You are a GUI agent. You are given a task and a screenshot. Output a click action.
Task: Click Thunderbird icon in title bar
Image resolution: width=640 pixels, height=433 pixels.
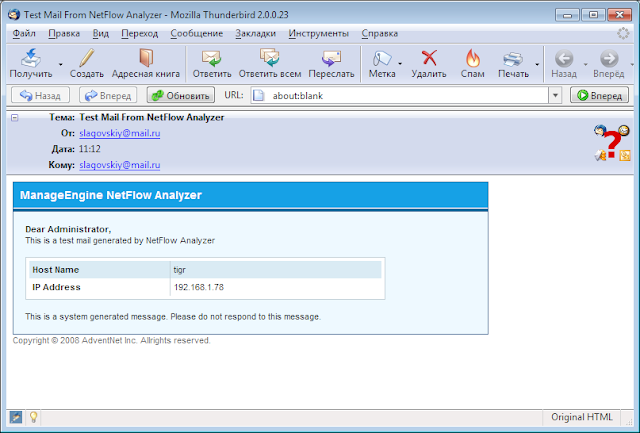click(14, 15)
